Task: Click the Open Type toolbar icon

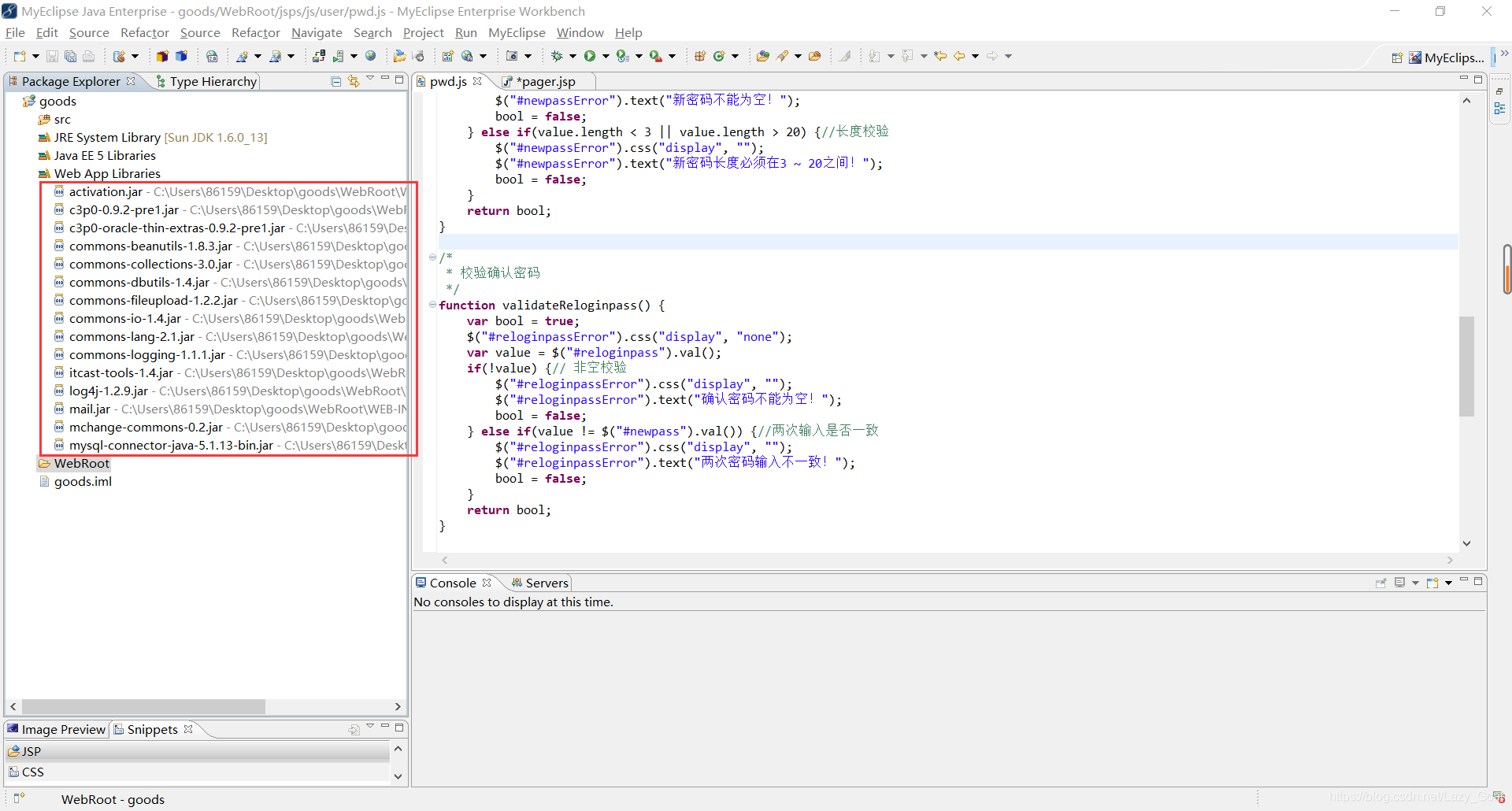Action: (762, 56)
